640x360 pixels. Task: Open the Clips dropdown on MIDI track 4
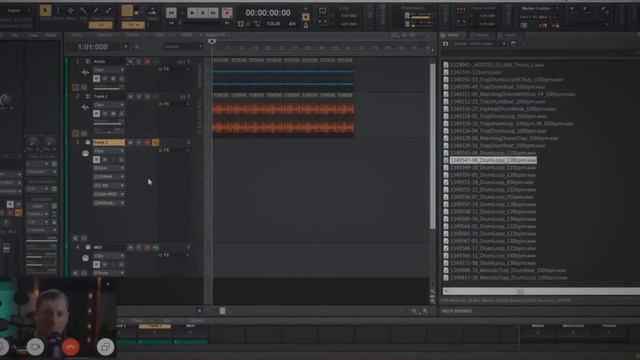[109, 256]
